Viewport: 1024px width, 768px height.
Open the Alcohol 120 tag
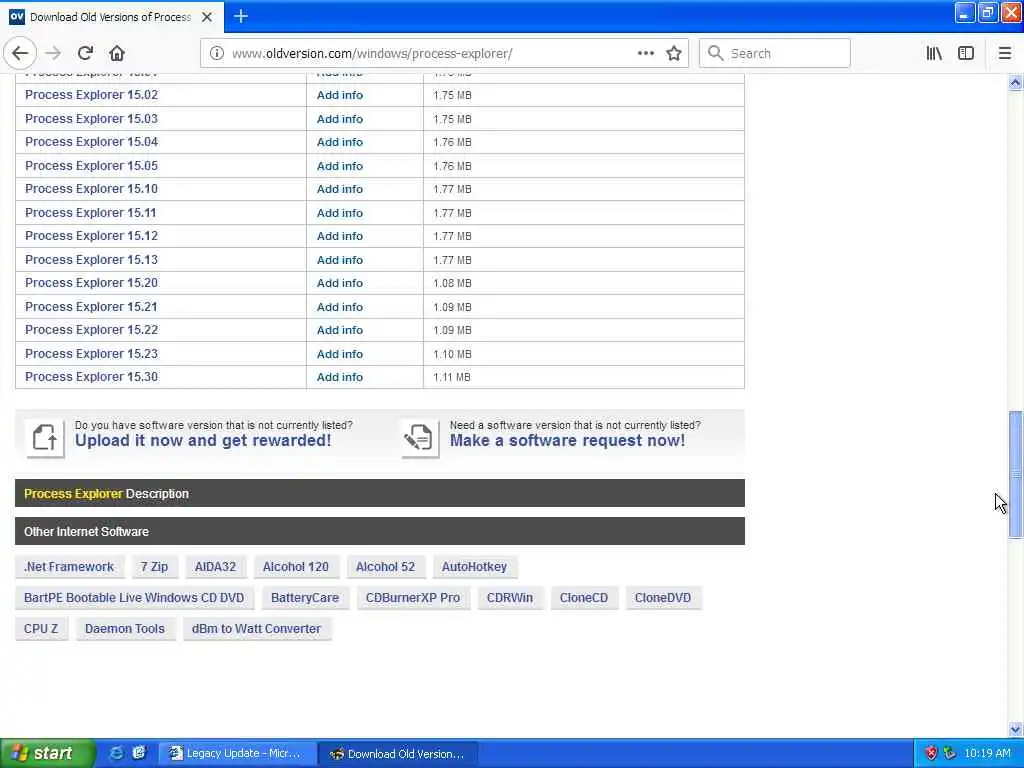click(x=296, y=567)
